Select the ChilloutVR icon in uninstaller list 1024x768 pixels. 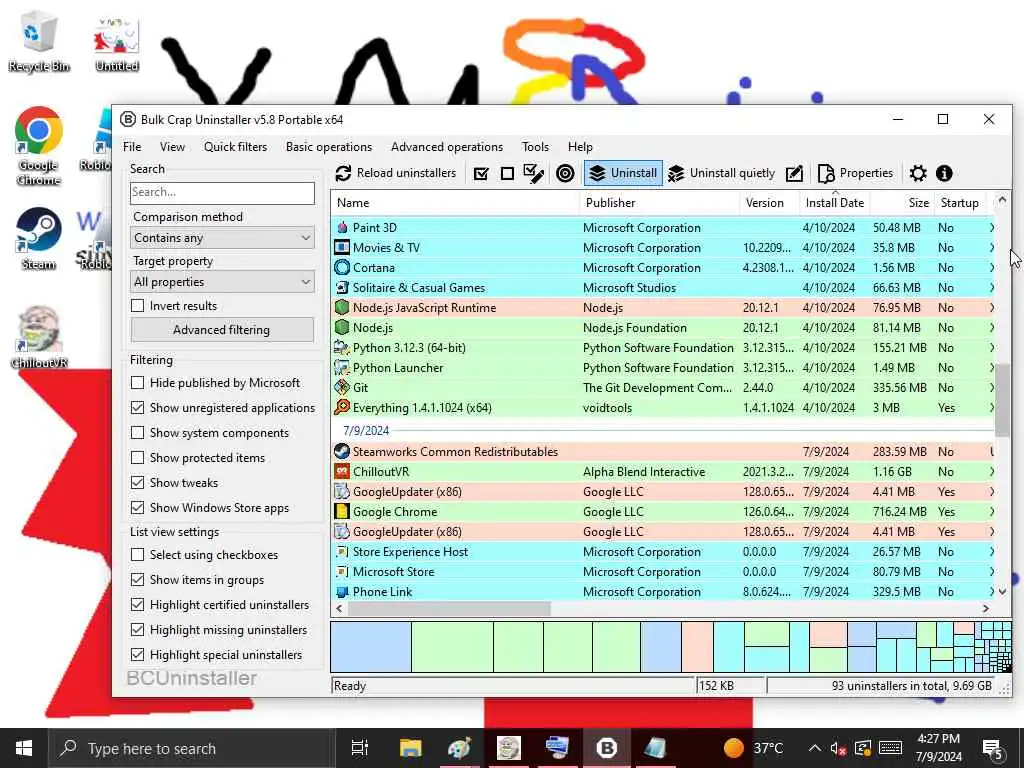click(x=342, y=472)
